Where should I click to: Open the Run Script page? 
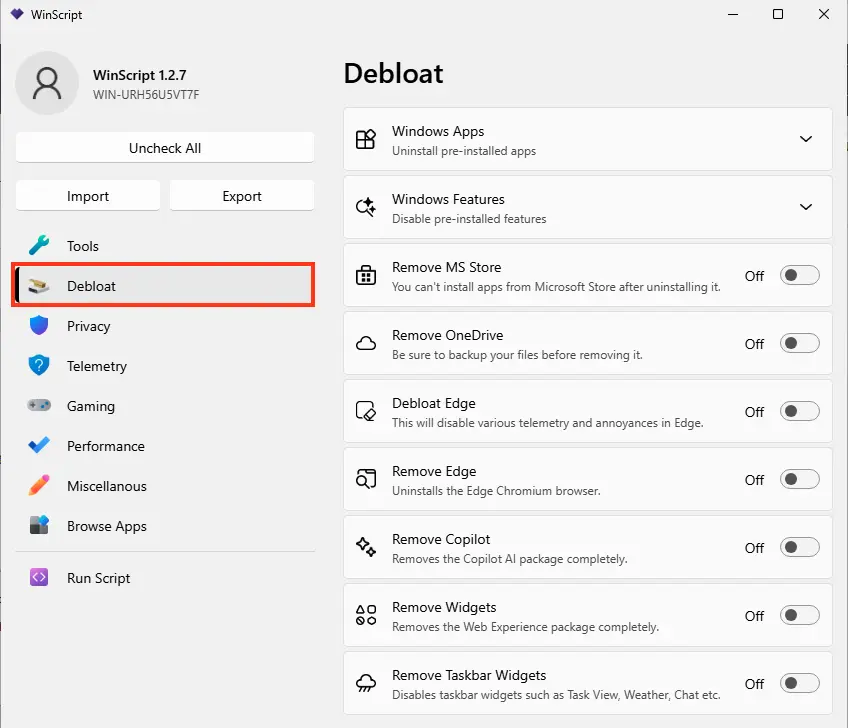[x=163, y=578]
